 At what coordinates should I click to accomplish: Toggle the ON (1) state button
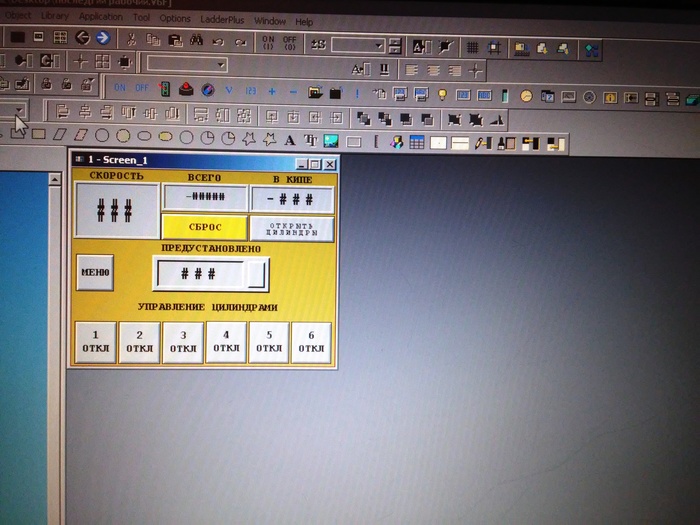click(x=268, y=42)
